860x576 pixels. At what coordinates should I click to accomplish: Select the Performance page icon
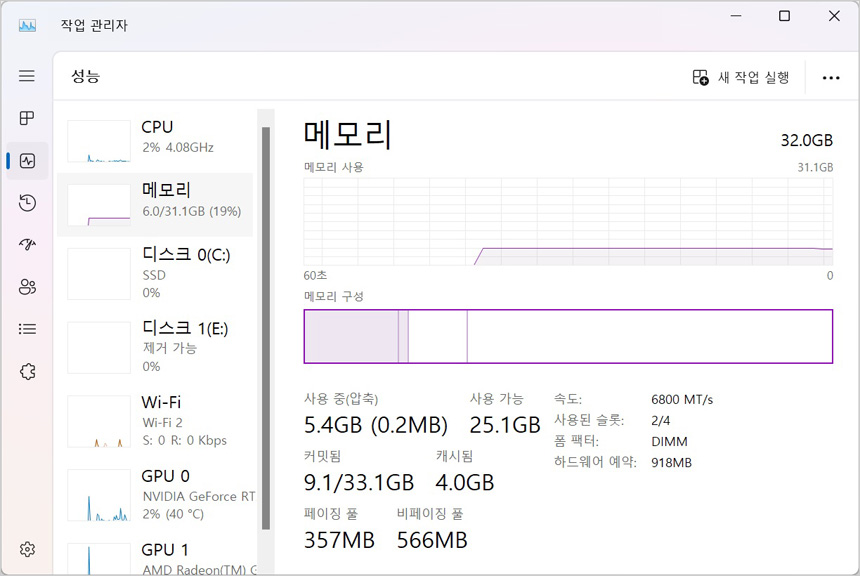pyautogui.click(x=27, y=160)
